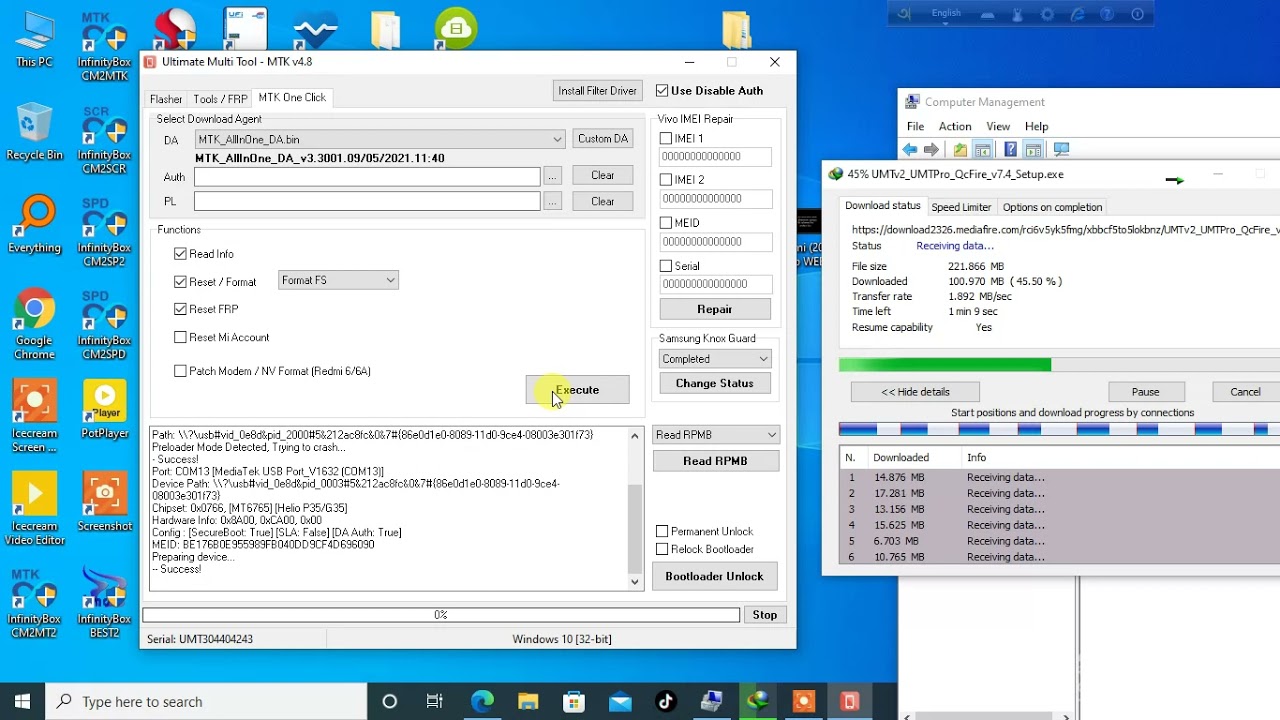Open the Samsung Knox Guard Completed dropdown

point(714,359)
